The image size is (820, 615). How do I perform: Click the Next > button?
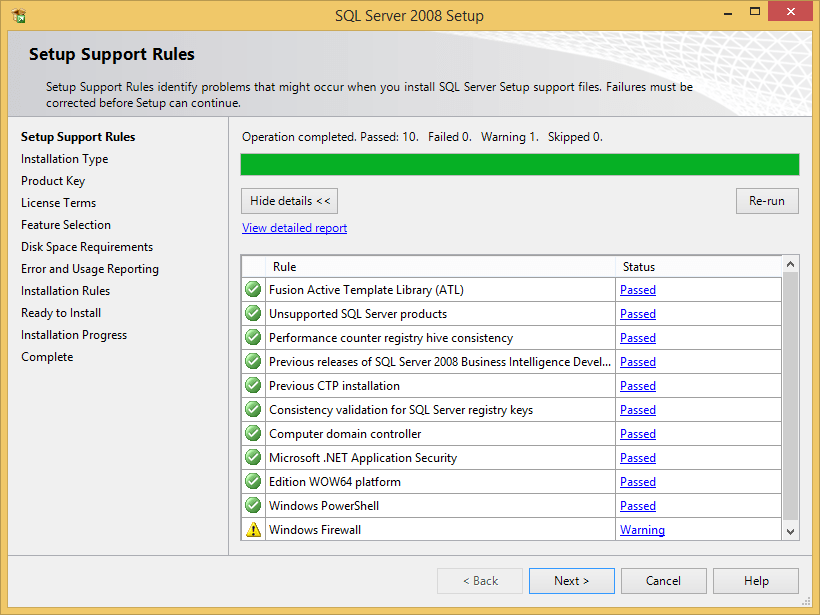[x=572, y=581]
